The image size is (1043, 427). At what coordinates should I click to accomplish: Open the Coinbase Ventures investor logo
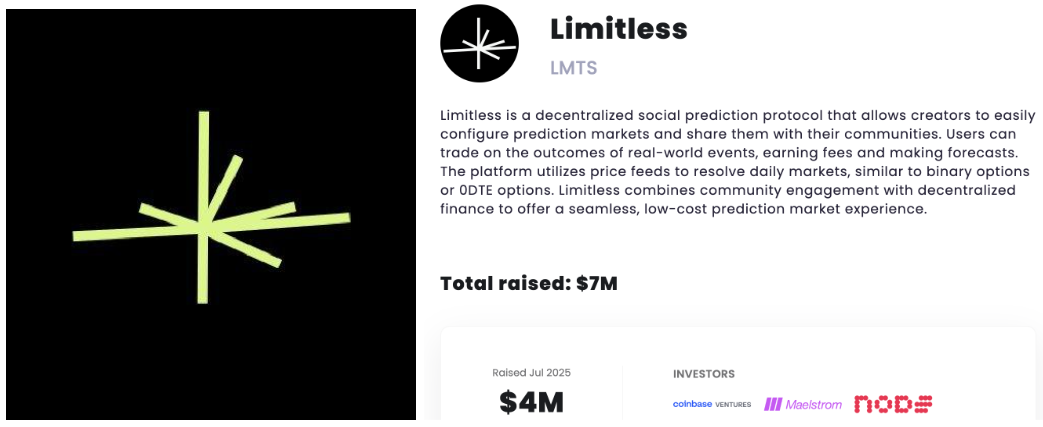712,404
